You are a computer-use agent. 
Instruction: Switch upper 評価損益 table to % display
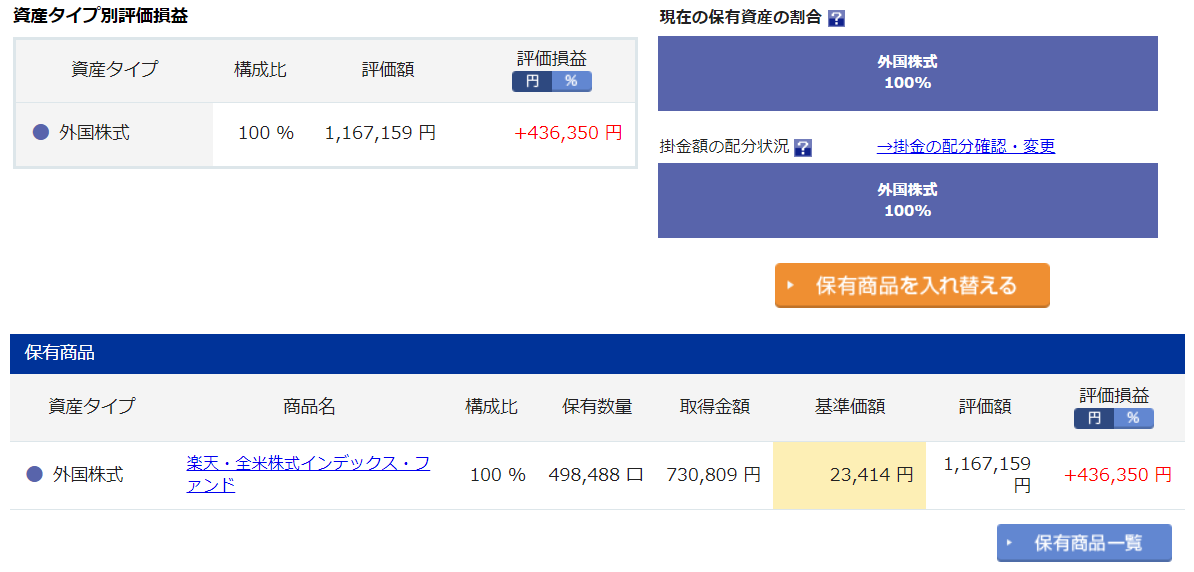[572, 81]
